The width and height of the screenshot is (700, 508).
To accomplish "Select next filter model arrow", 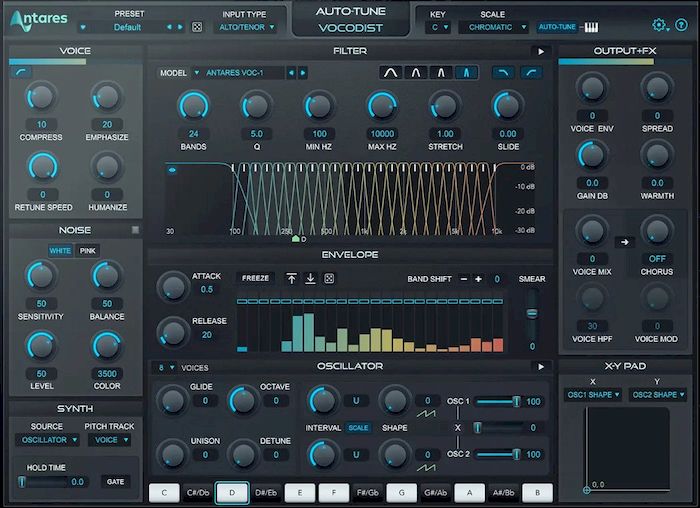I will [303, 72].
